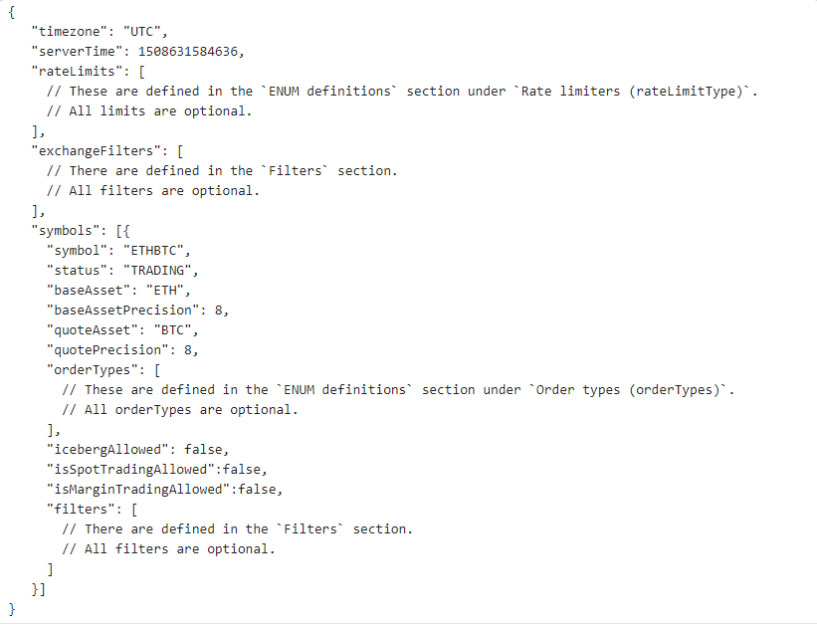Select the "UTC" value string
817x625 pixels.
[142, 32]
